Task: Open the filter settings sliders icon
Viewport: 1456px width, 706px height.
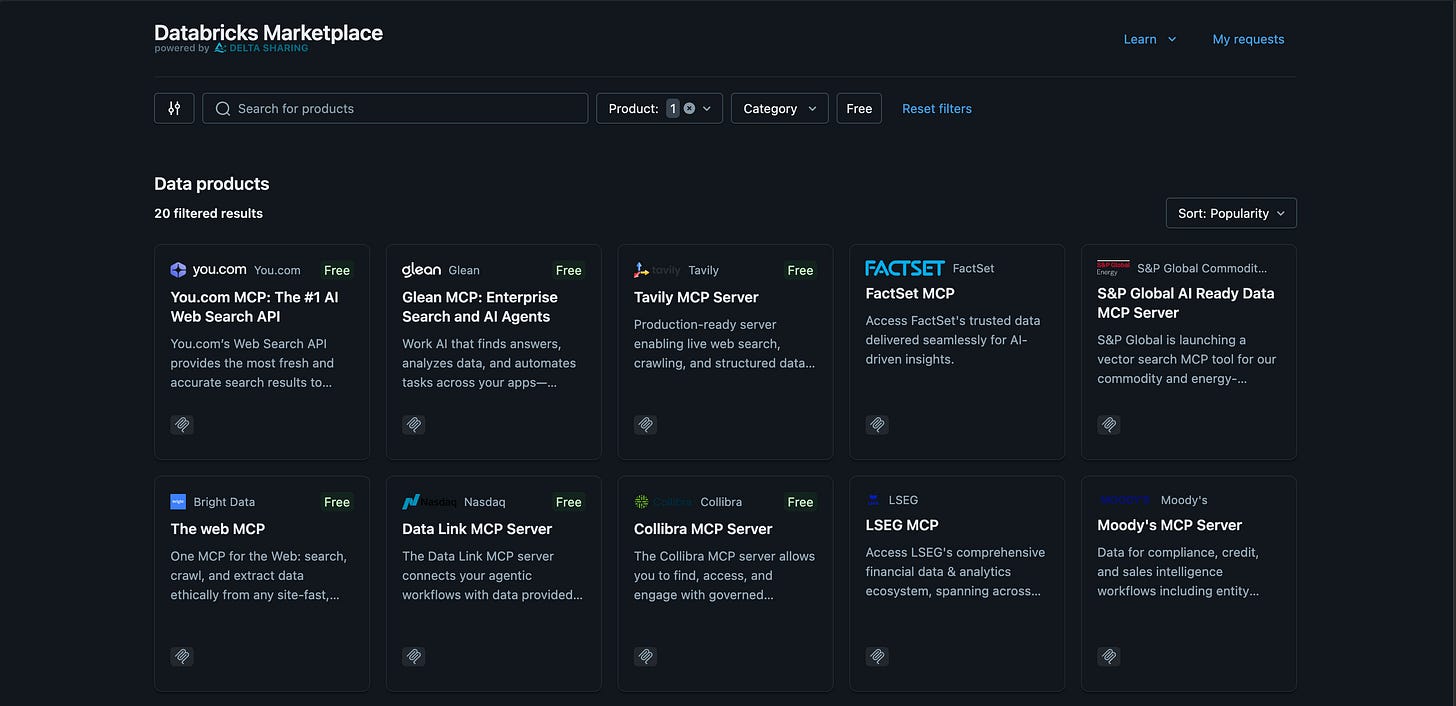Action: (x=174, y=108)
